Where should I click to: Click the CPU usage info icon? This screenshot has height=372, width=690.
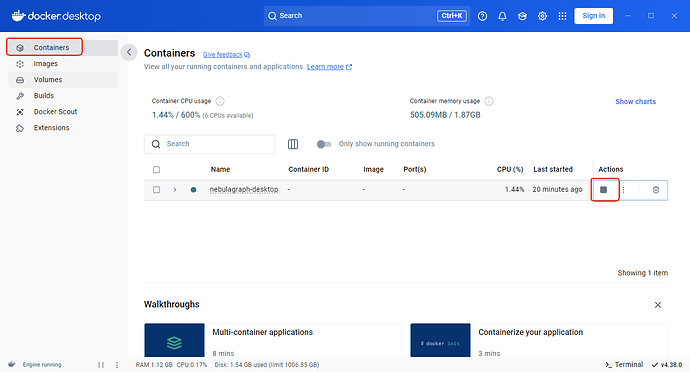[220, 101]
